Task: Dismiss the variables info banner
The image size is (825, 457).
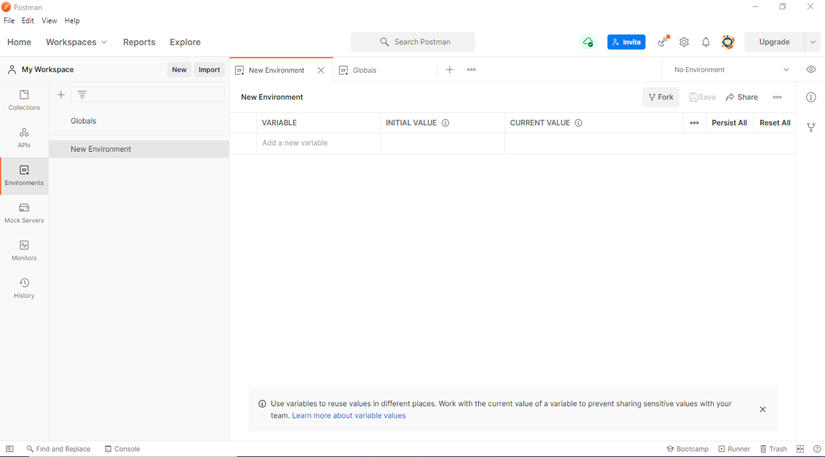Action: [x=762, y=410]
